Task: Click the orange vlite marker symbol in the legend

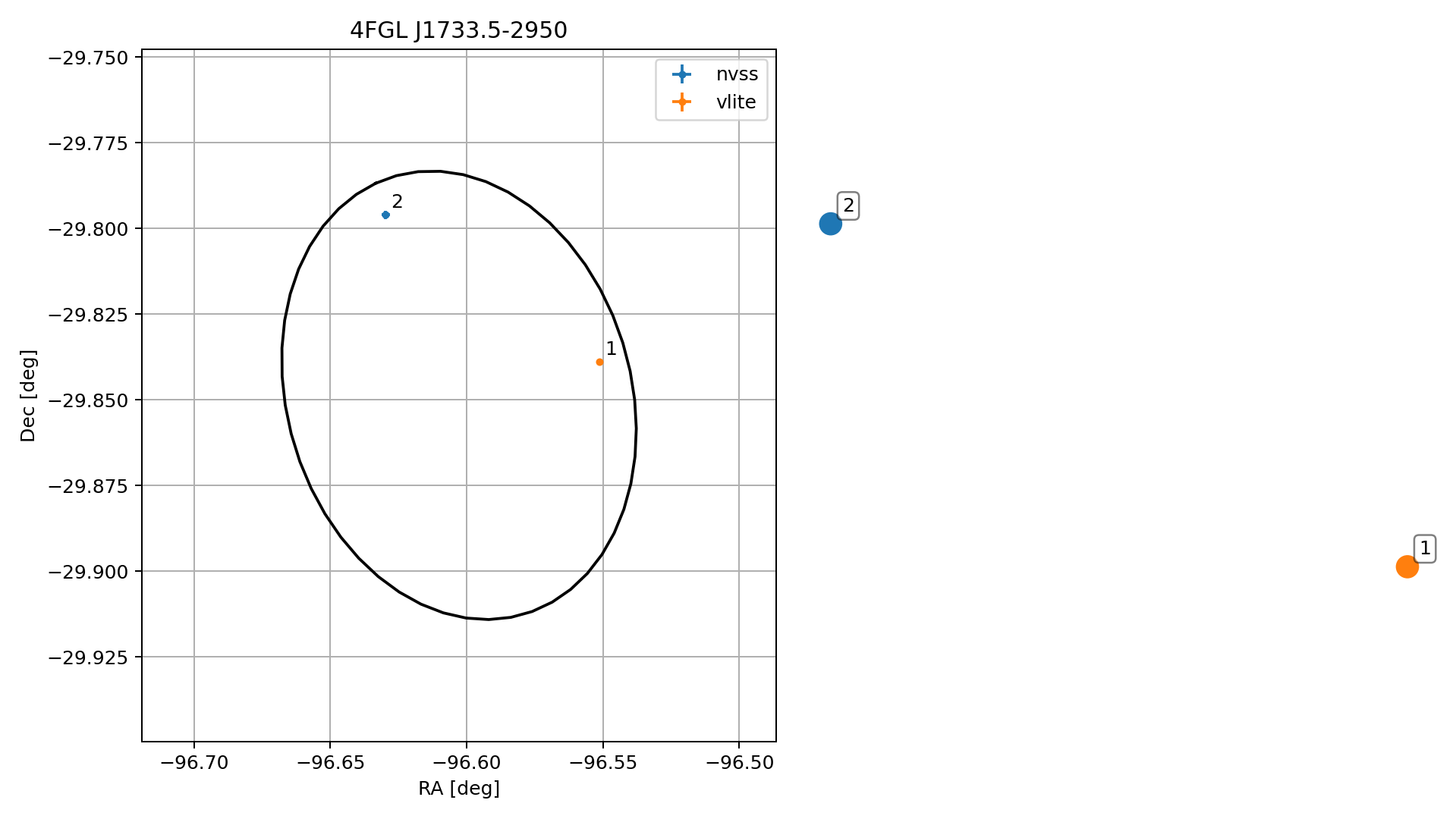Action: coord(681,102)
